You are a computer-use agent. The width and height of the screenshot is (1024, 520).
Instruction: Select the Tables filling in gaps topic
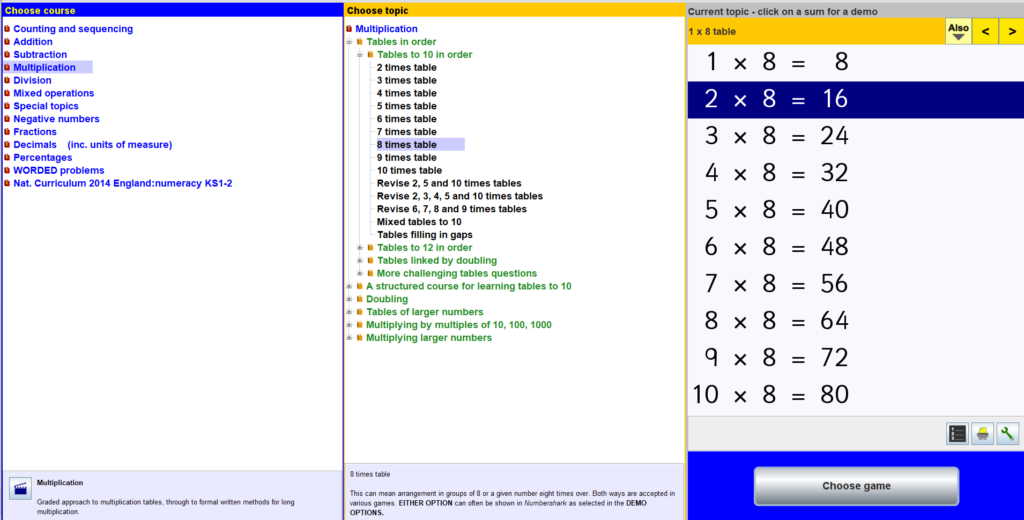424,235
